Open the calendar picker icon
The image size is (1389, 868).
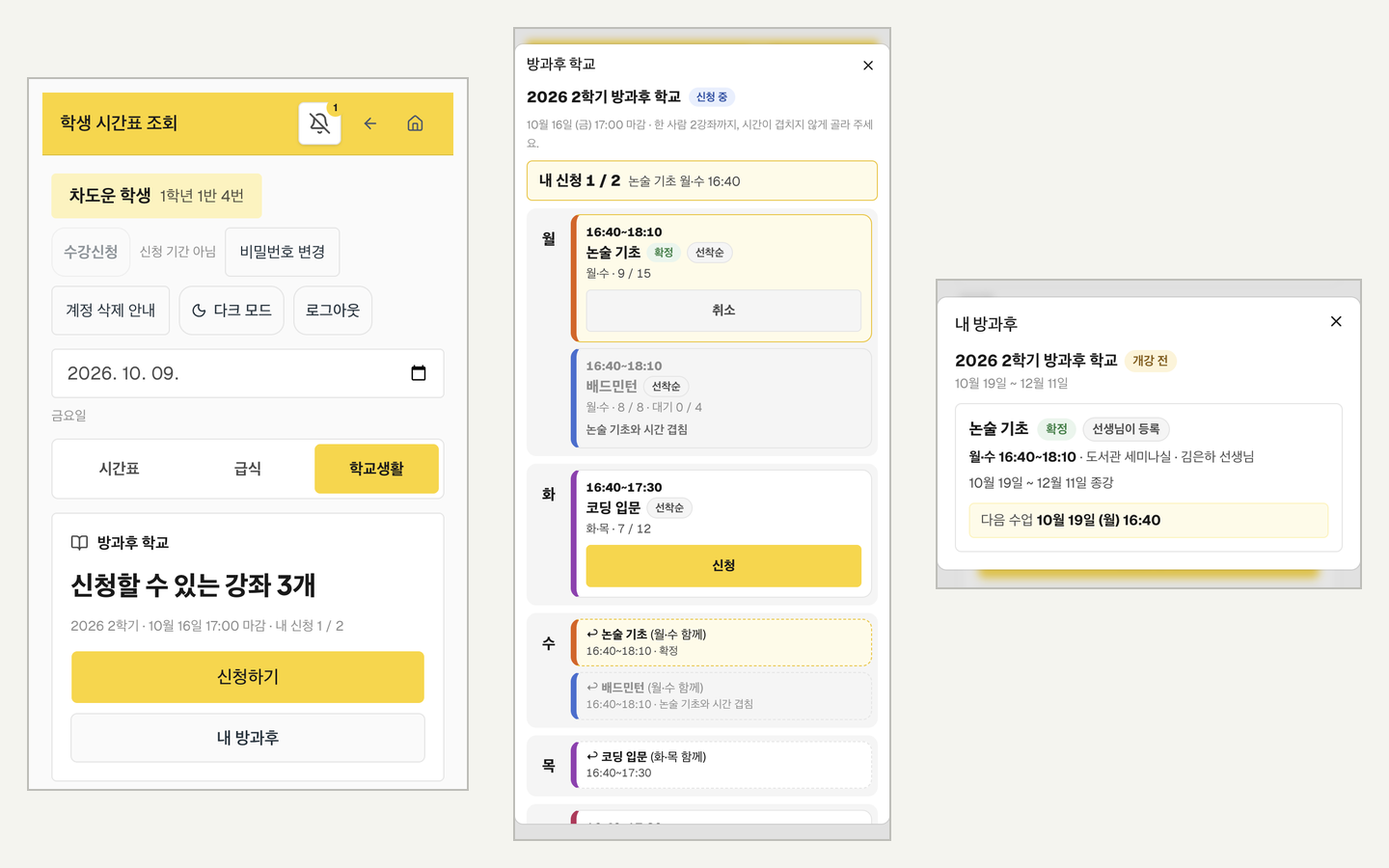(419, 373)
